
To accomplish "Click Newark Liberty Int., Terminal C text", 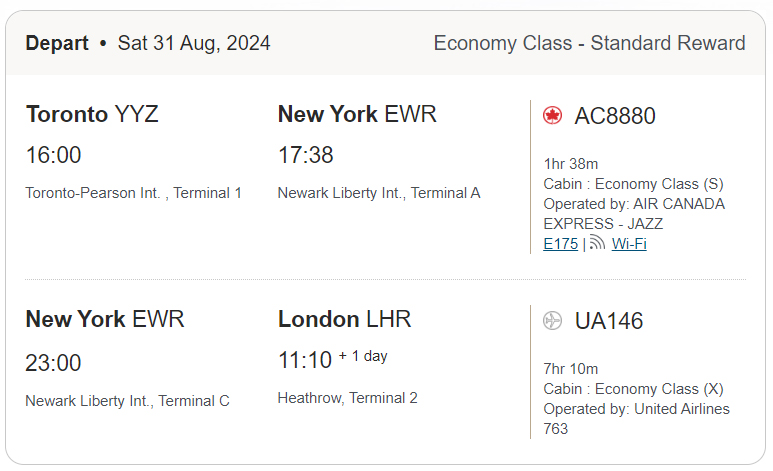I will pos(127,401).
